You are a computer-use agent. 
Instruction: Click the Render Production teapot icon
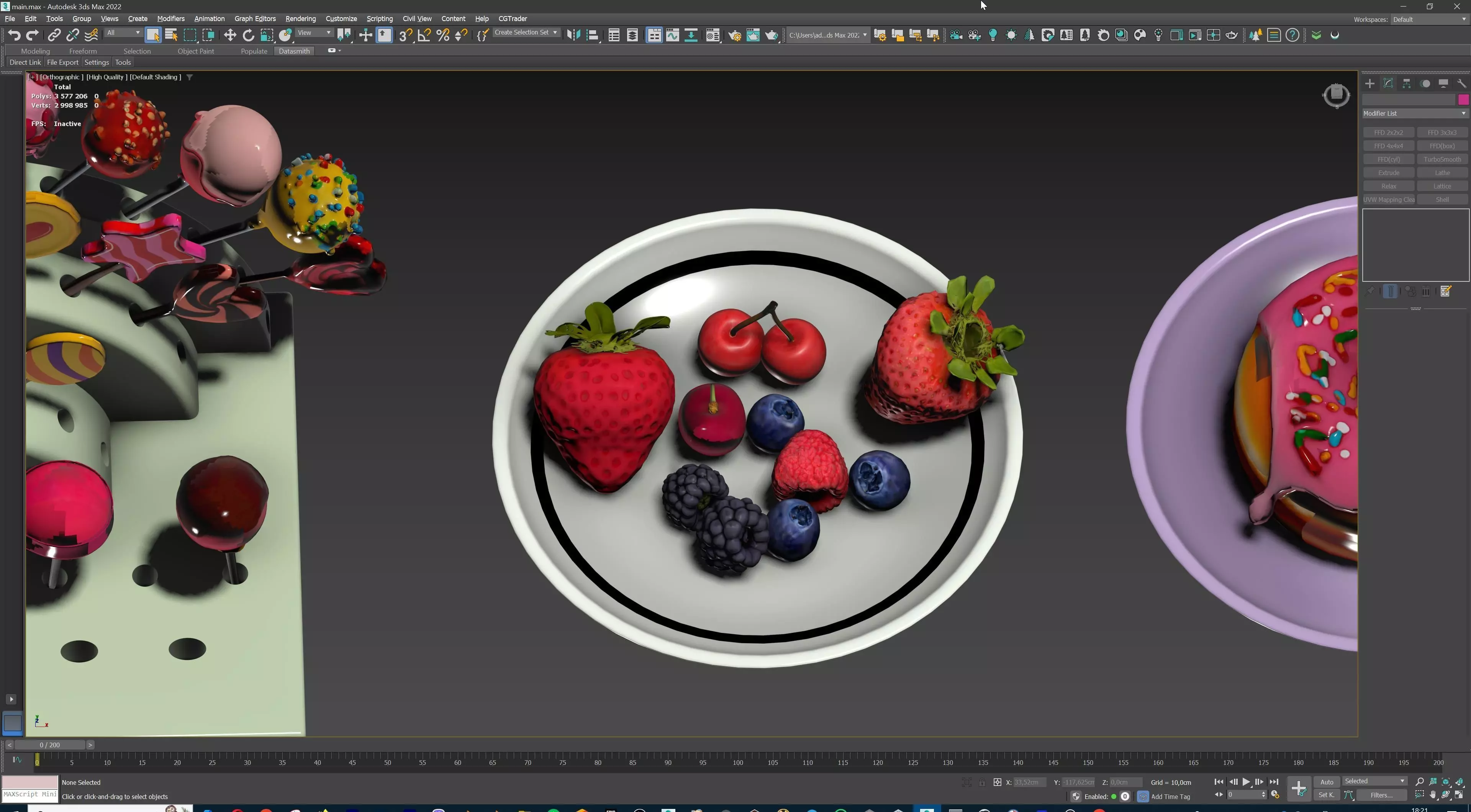coord(772,35)
